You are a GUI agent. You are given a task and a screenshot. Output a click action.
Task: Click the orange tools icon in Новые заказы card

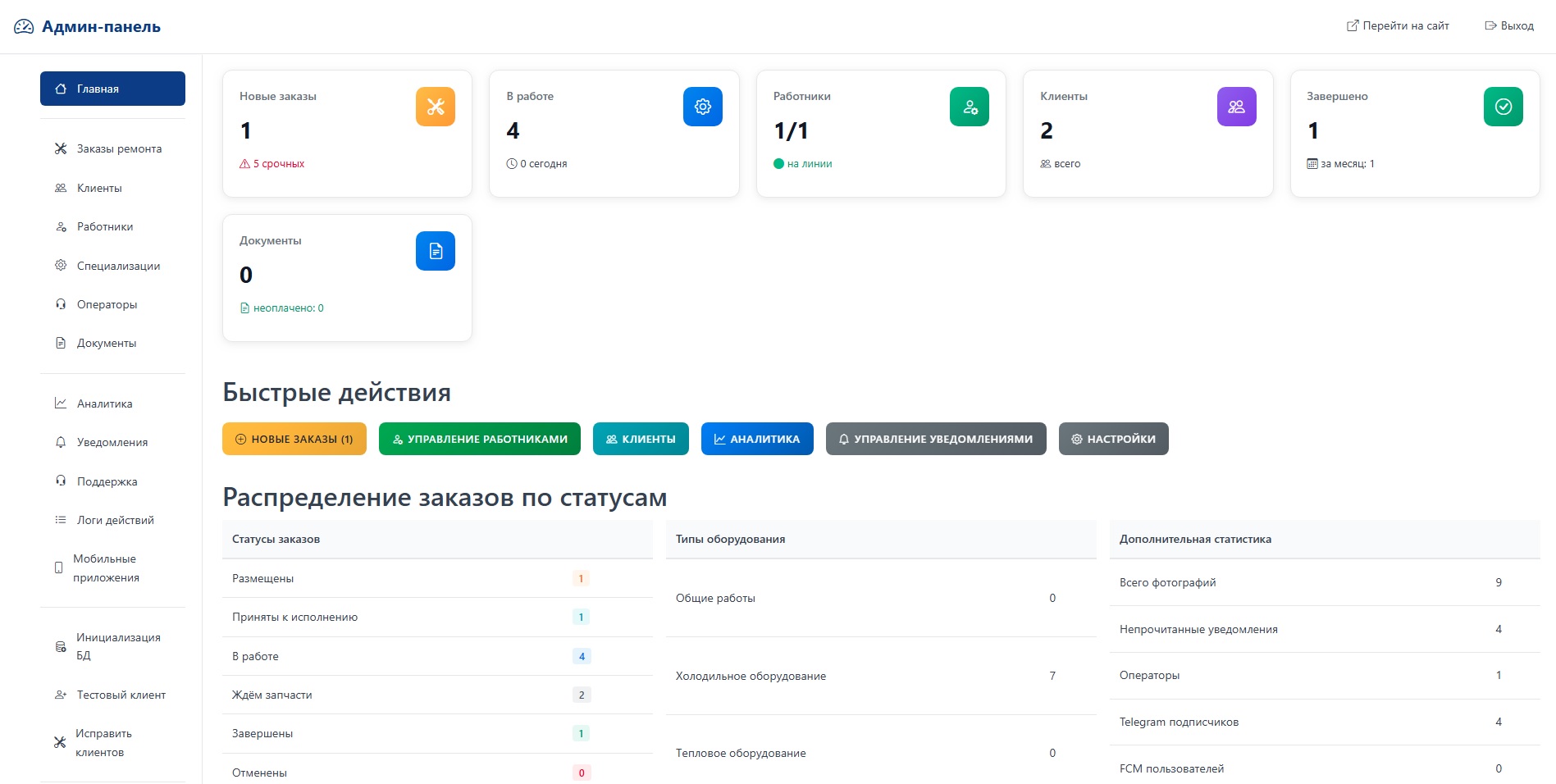click(436, 107)
